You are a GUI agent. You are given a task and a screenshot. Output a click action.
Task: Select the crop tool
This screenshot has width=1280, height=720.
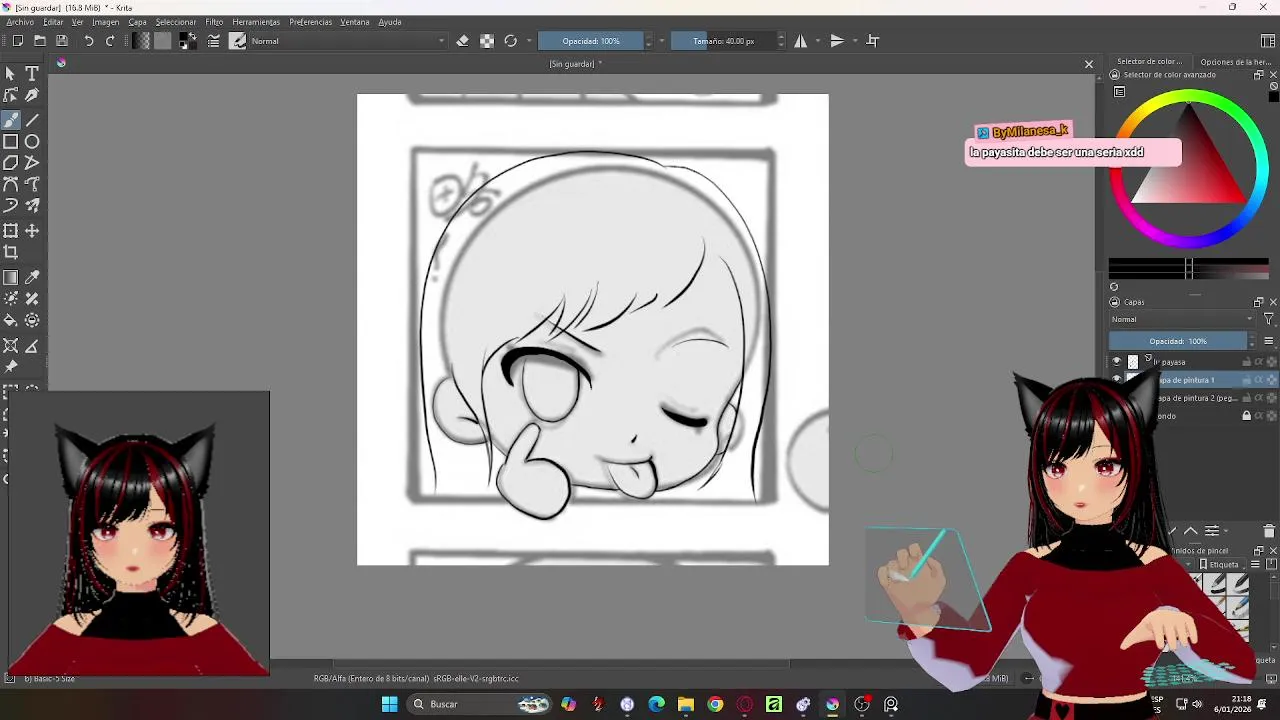10,252
